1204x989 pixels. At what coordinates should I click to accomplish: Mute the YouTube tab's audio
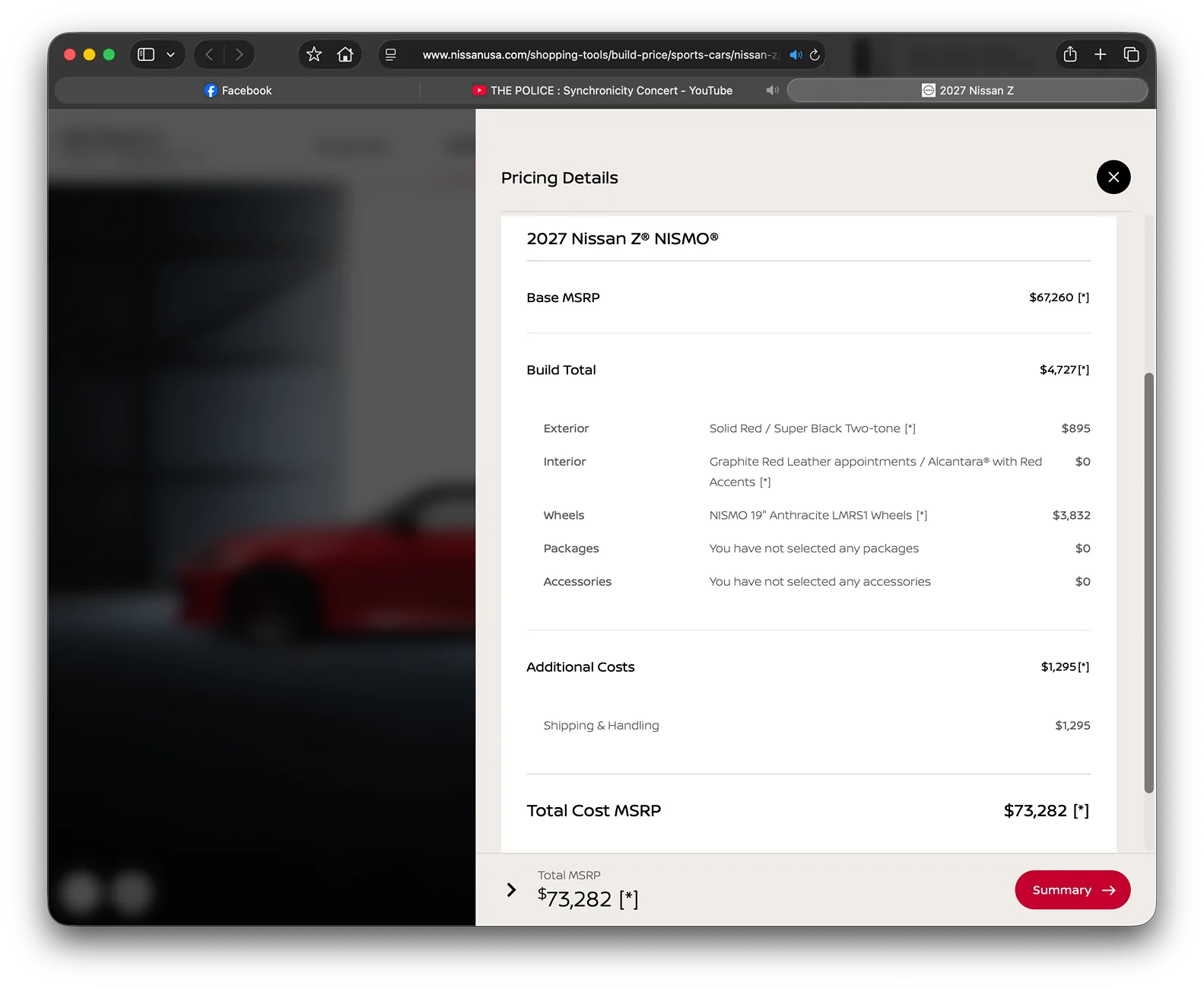tap(772, 91)
